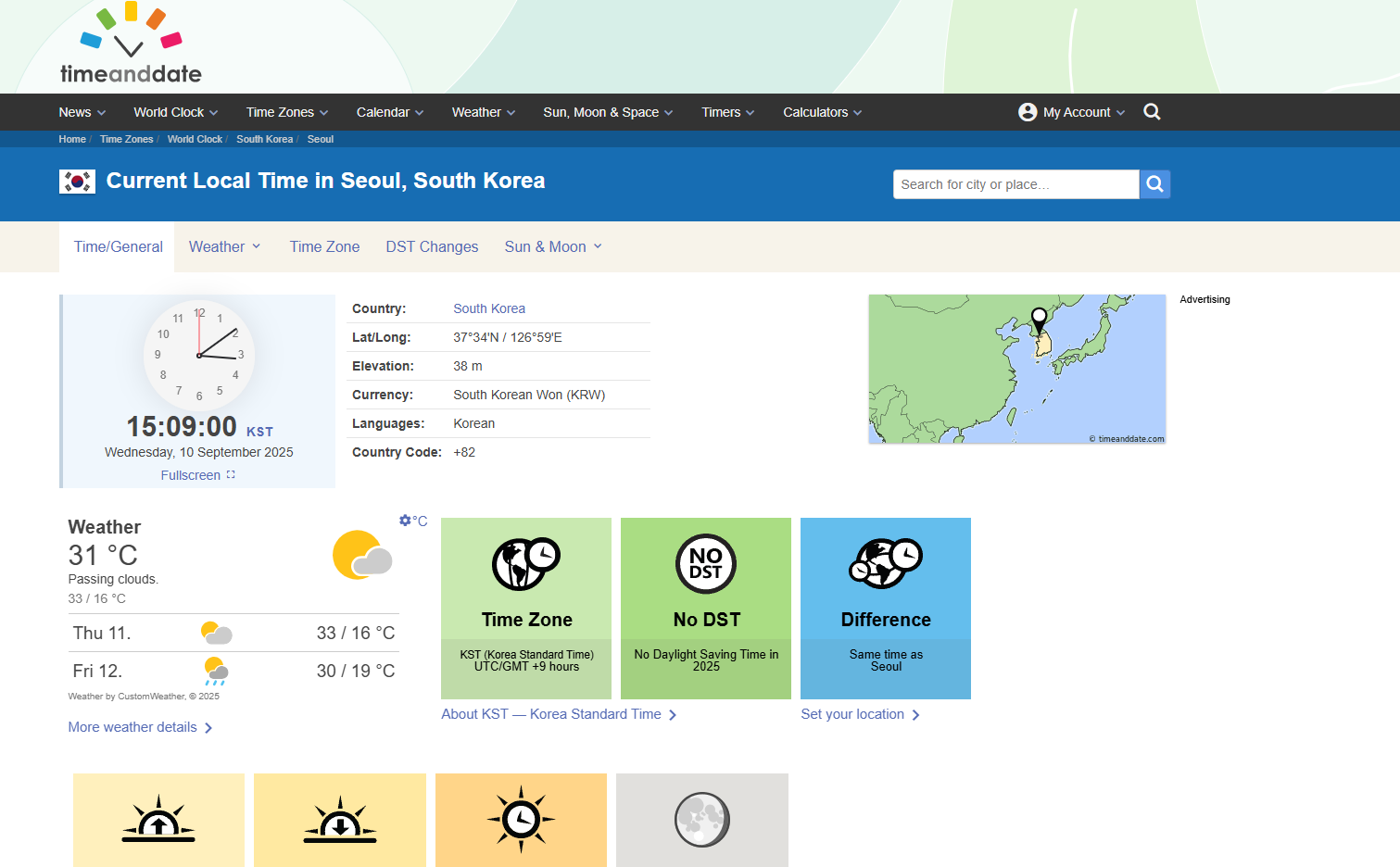The width and height of the screenshot is (1400, 867).
Task: Click the Time Zone globe tile icon
Action: tap(526, 565)
